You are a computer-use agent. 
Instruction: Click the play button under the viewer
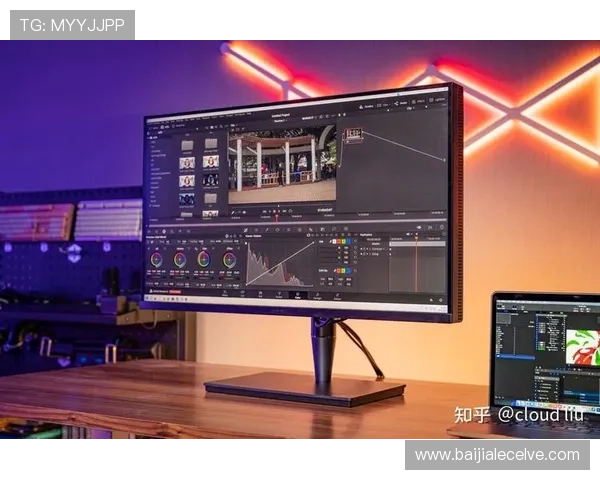[278, 212]
